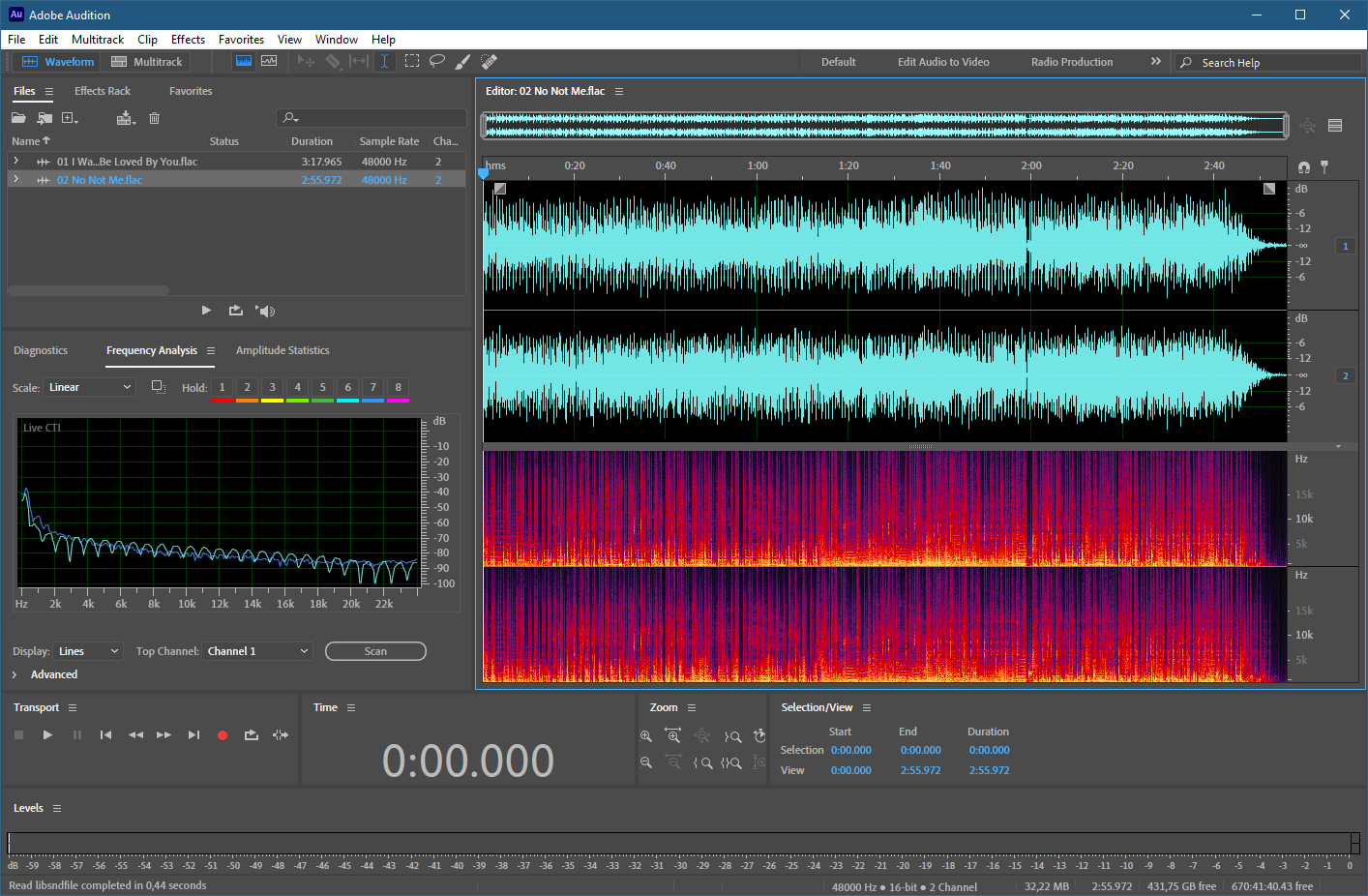Click the Fast Forward transport button
Viewport: 1368px width, 896px height.
click(164, 735)
